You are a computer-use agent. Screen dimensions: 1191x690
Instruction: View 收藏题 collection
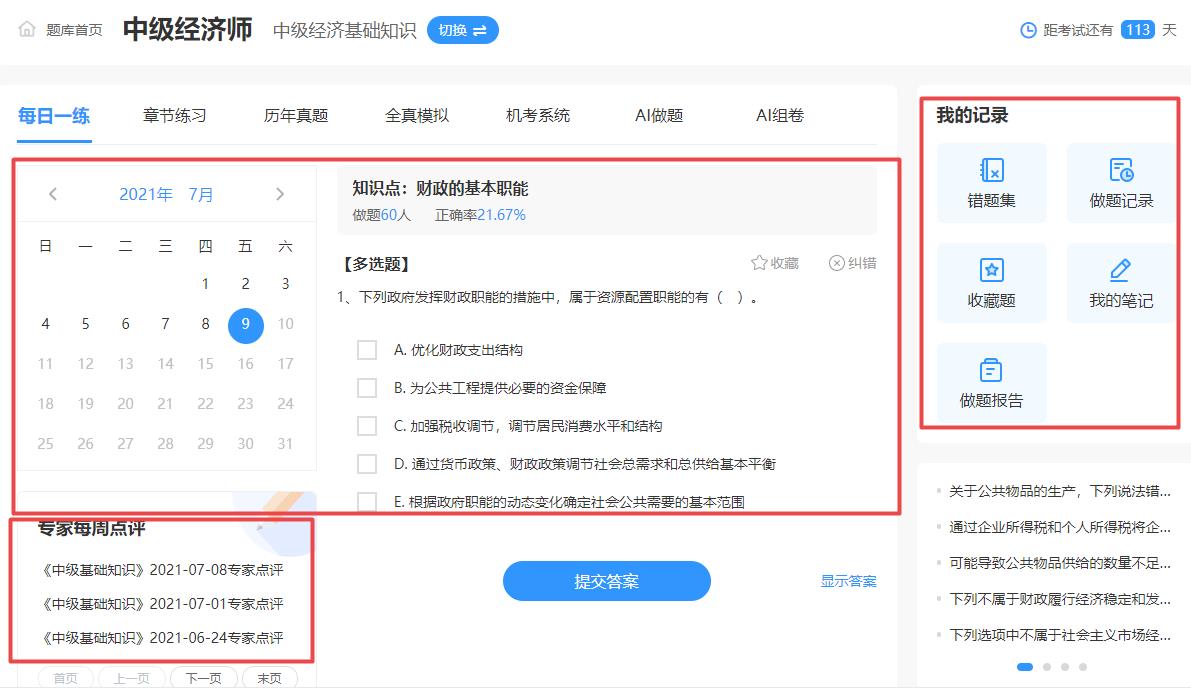991,283
